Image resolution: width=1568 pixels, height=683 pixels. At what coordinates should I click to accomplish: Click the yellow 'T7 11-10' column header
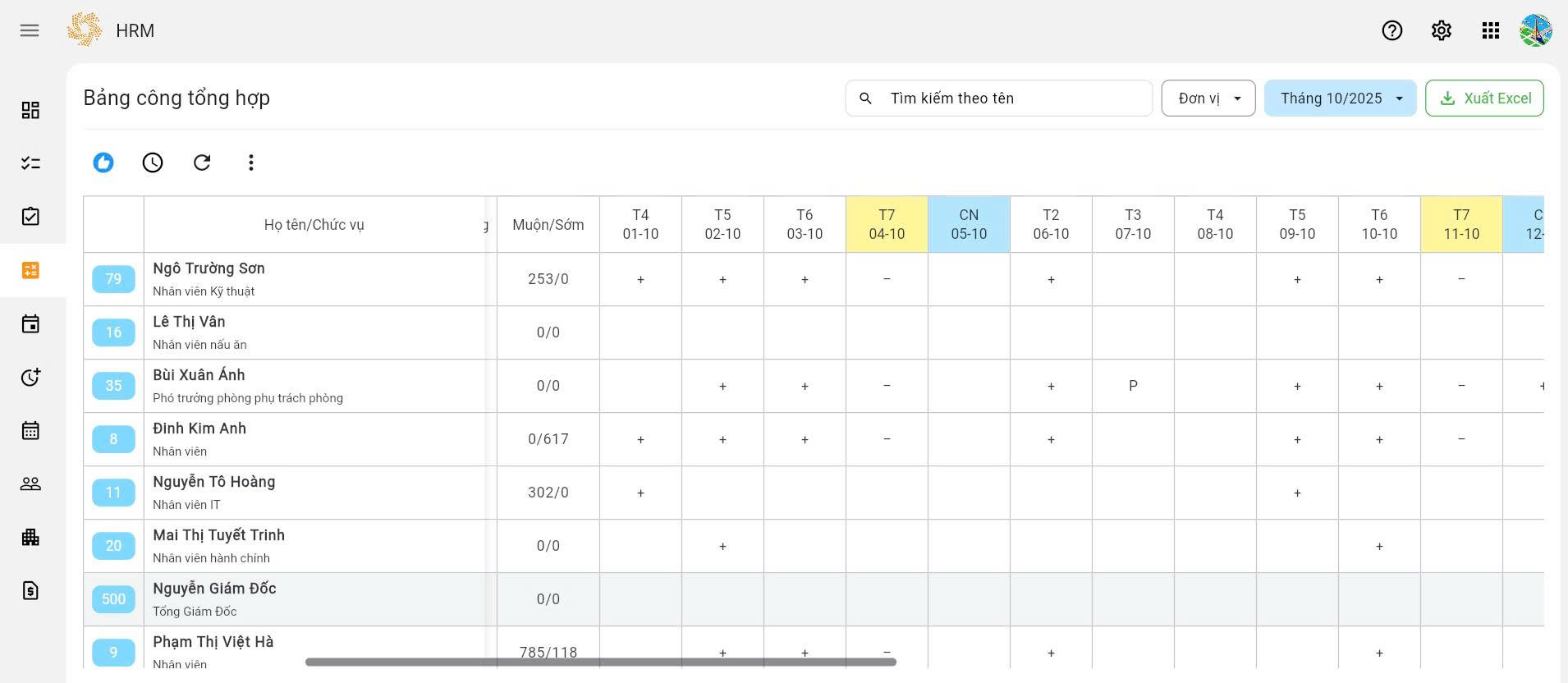point(1461,225)
